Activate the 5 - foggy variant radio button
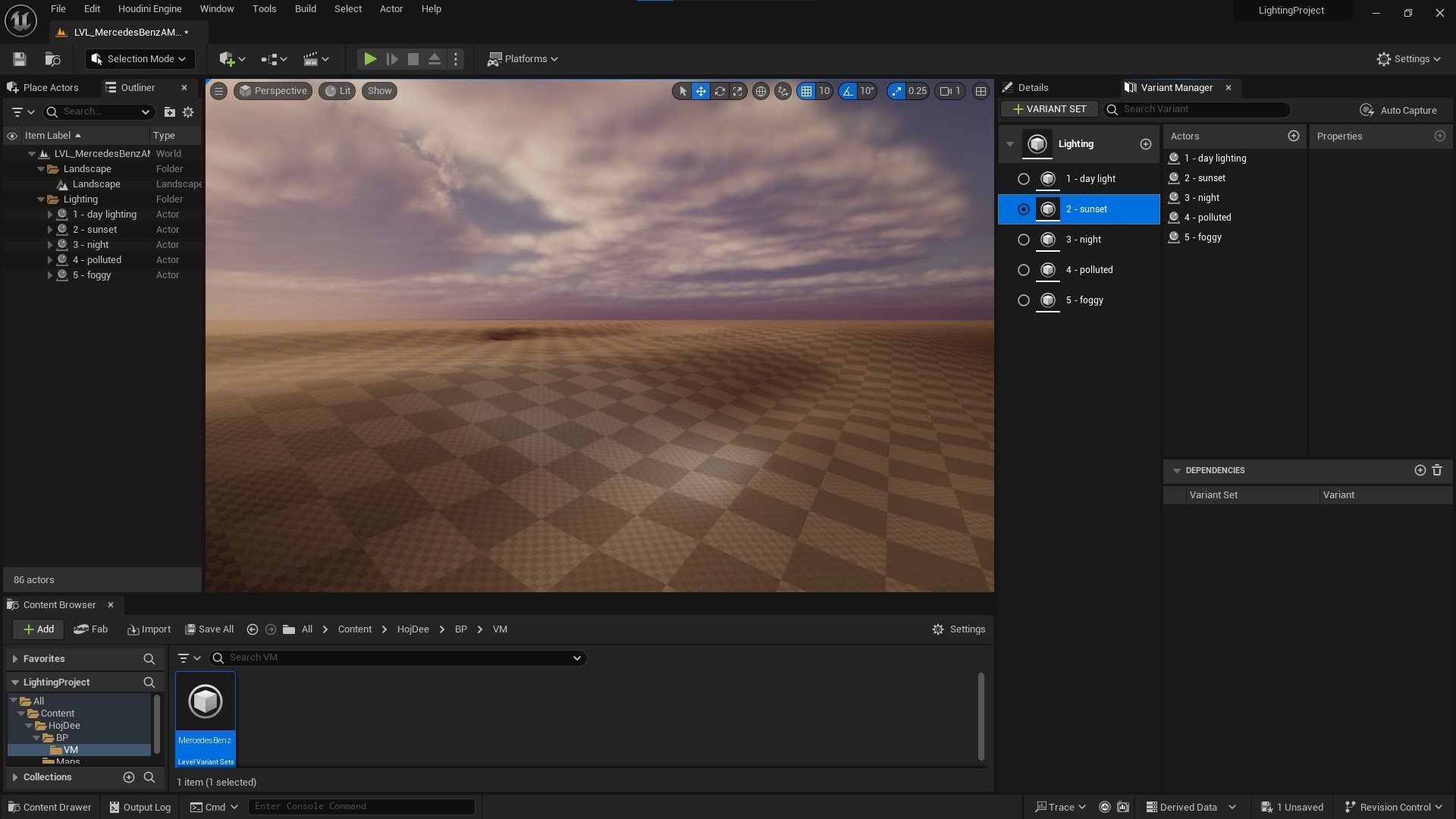Screen dimensions: 1456x819 1023,300
